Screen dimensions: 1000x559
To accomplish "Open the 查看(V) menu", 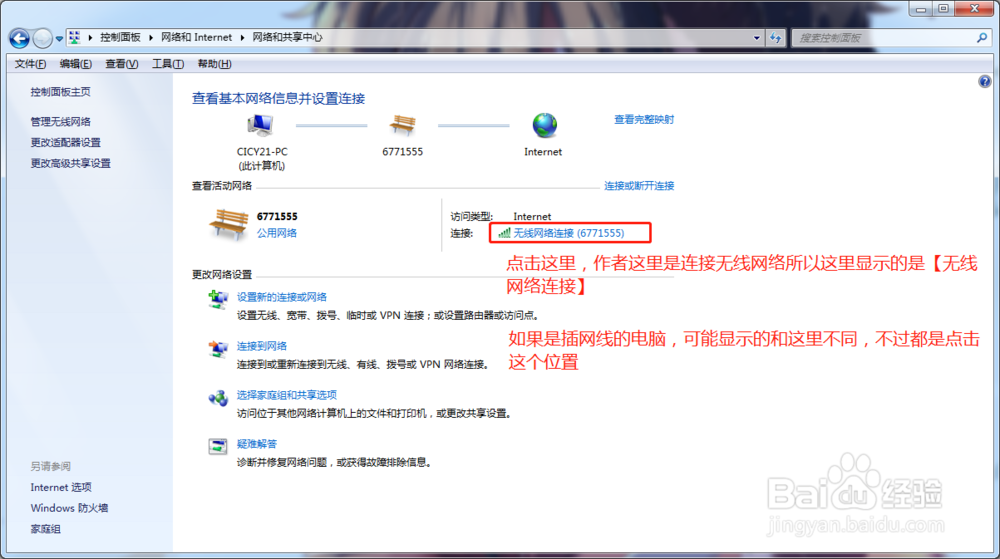I will pyautogui.click(x=121, y=64).
